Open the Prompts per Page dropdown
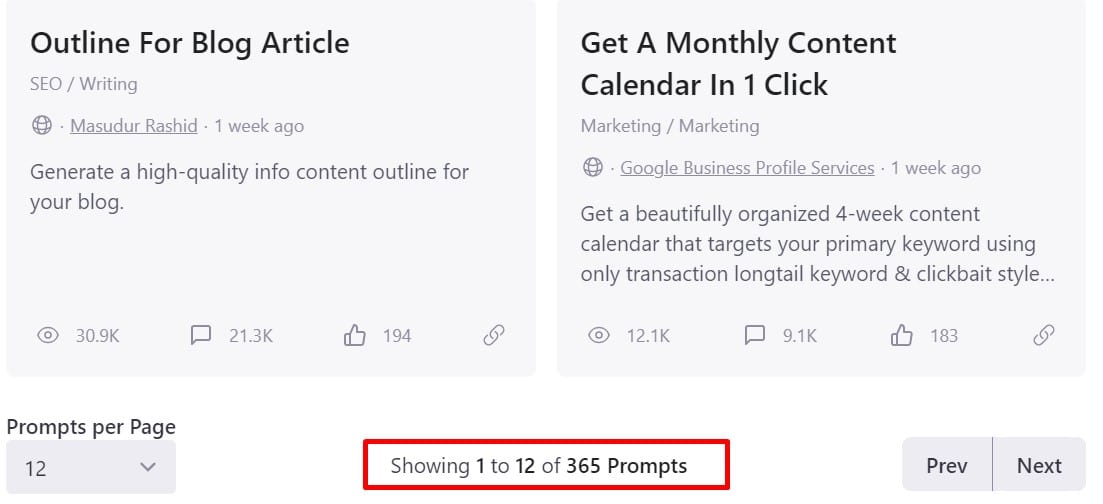 (91, 467)
